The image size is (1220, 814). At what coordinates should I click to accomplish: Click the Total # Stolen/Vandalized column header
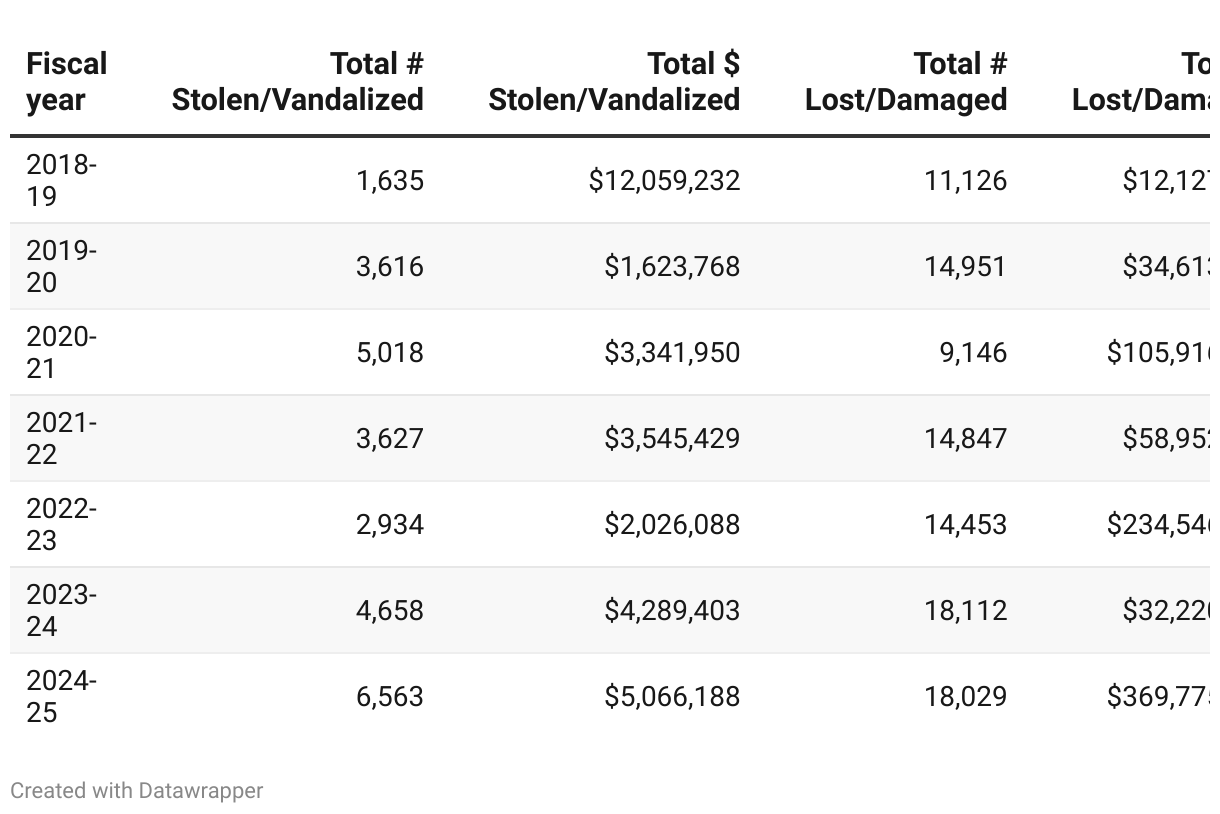pos(298,82)
